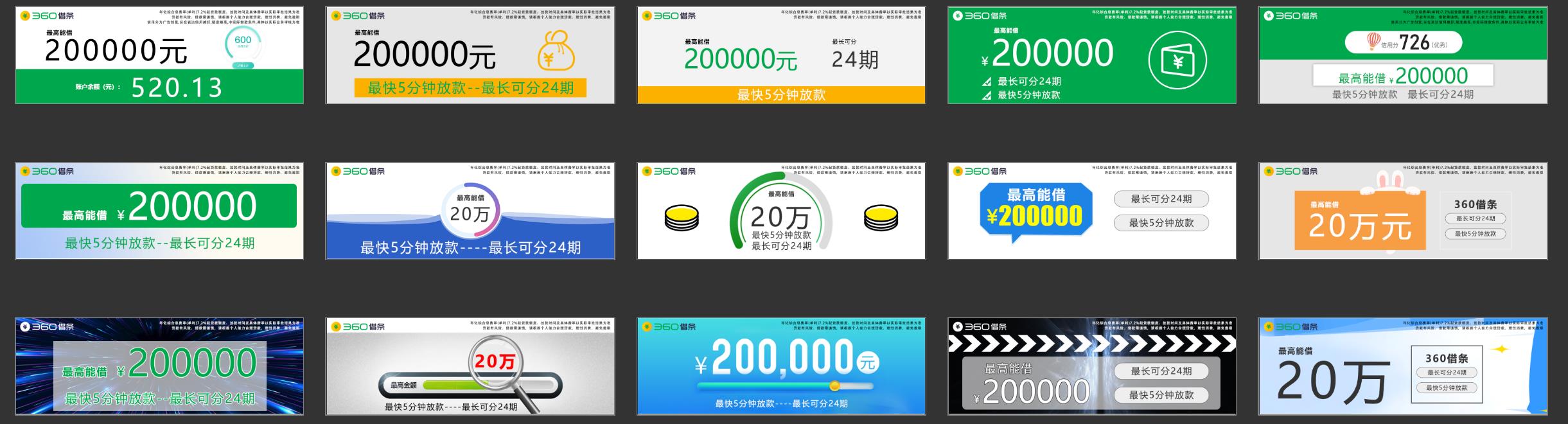Click the circular 20万 ring on the blue wave banner
1568x424 pixels.
coord(470,211)
